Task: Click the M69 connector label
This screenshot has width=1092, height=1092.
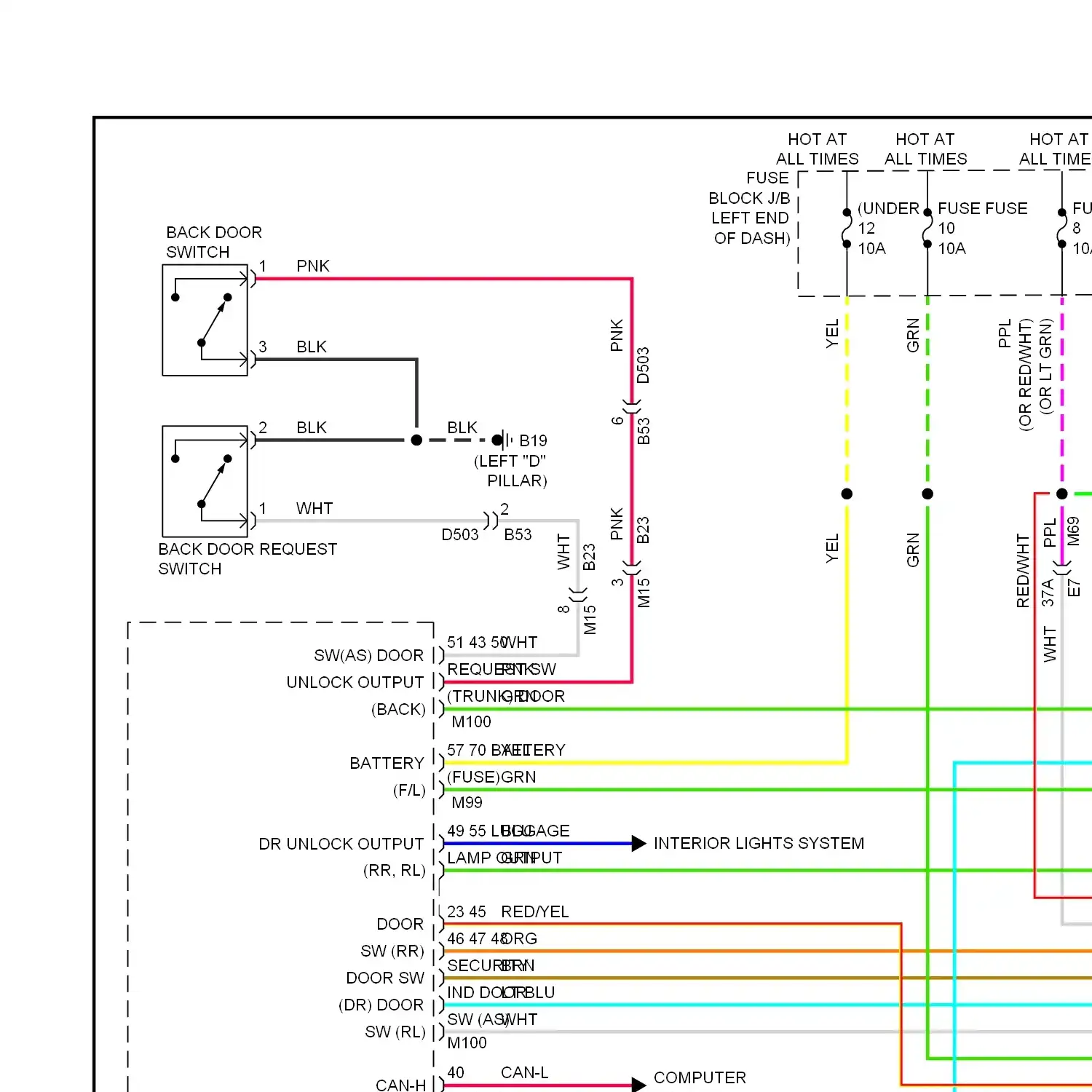Action: pyautogui.click(x=1074, y=531)
